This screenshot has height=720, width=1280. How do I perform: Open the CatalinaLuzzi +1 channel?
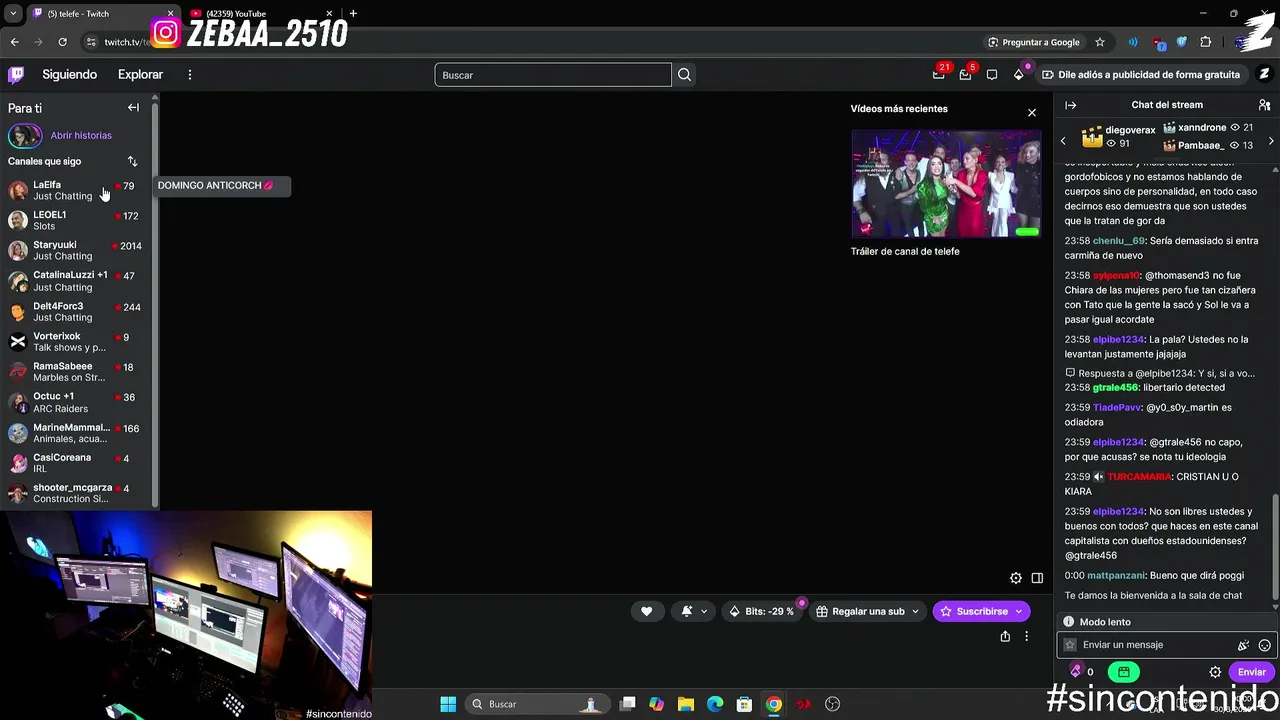(x=76, y=281)
